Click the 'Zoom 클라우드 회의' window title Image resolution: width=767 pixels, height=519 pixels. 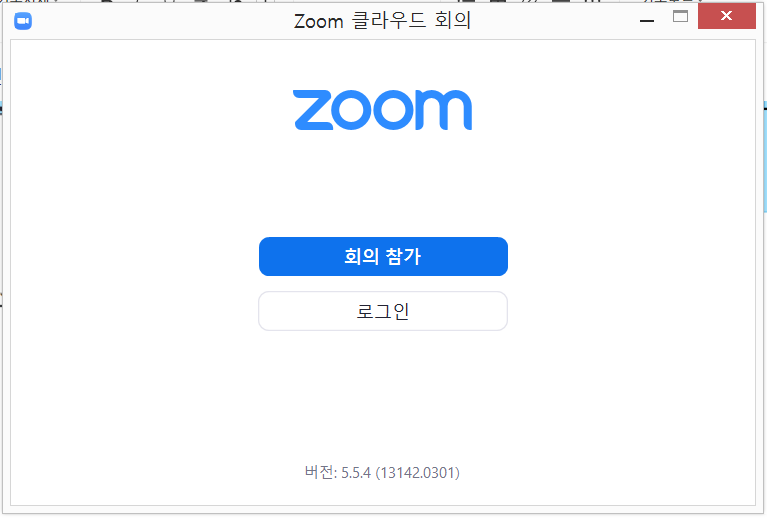click(382, 21)
